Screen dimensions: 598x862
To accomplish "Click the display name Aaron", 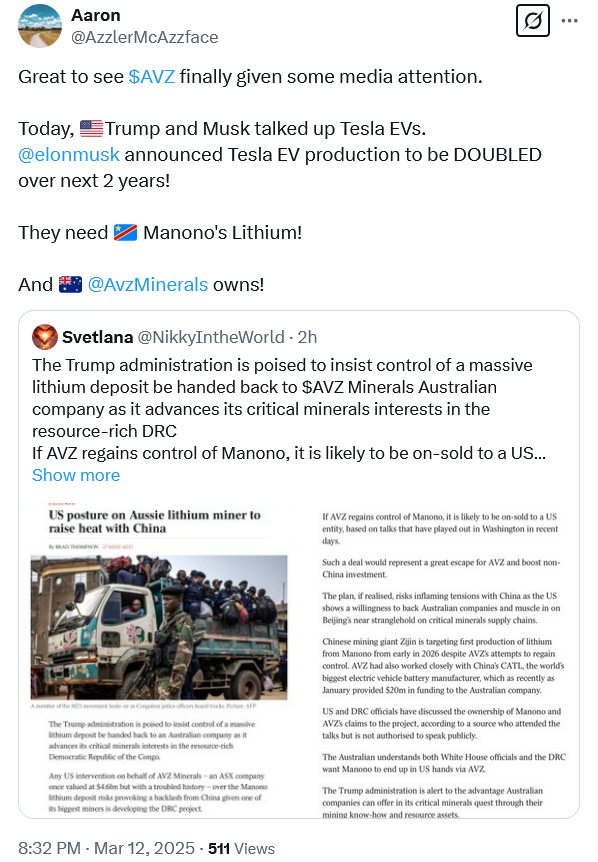I will click(x=96, y=15).
